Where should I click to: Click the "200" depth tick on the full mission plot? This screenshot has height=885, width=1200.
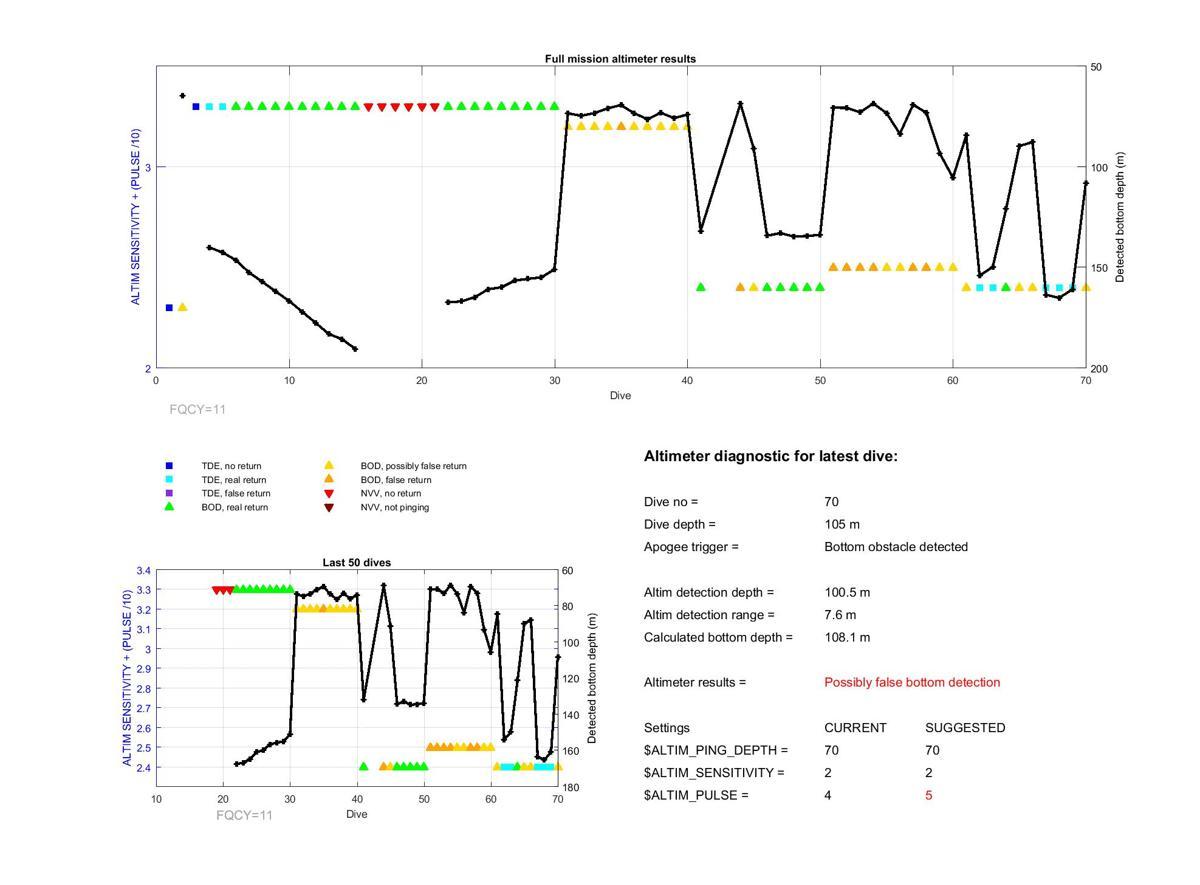[1098, 369]
